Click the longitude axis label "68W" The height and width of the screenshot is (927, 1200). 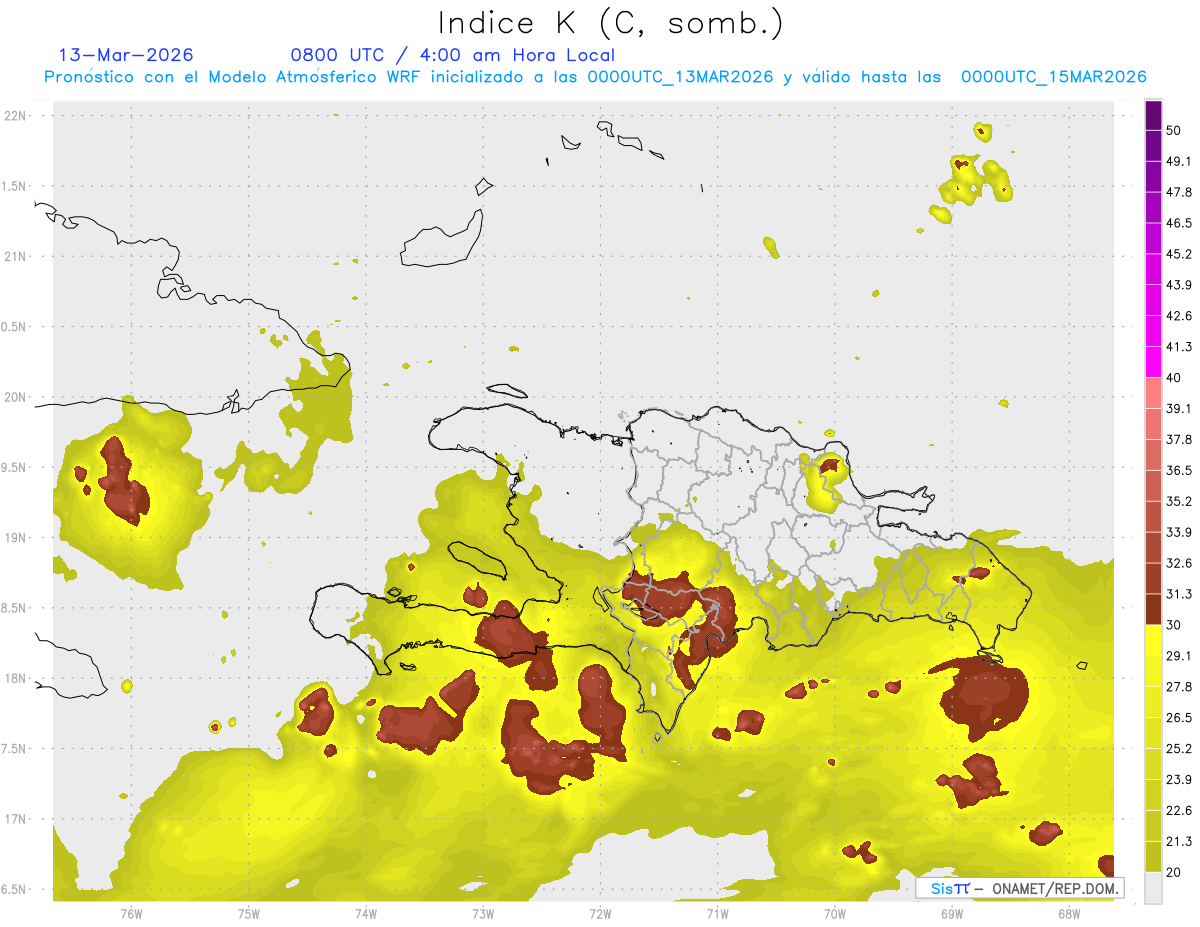point(1069,914)
